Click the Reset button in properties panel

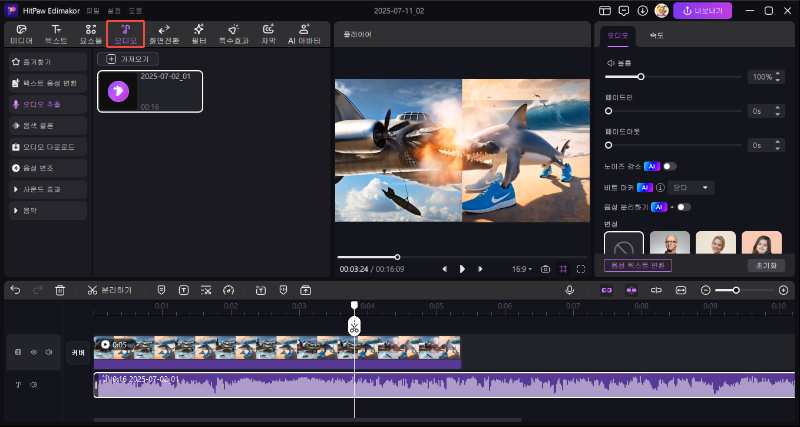pyautogui.click(x=766, y=266)
